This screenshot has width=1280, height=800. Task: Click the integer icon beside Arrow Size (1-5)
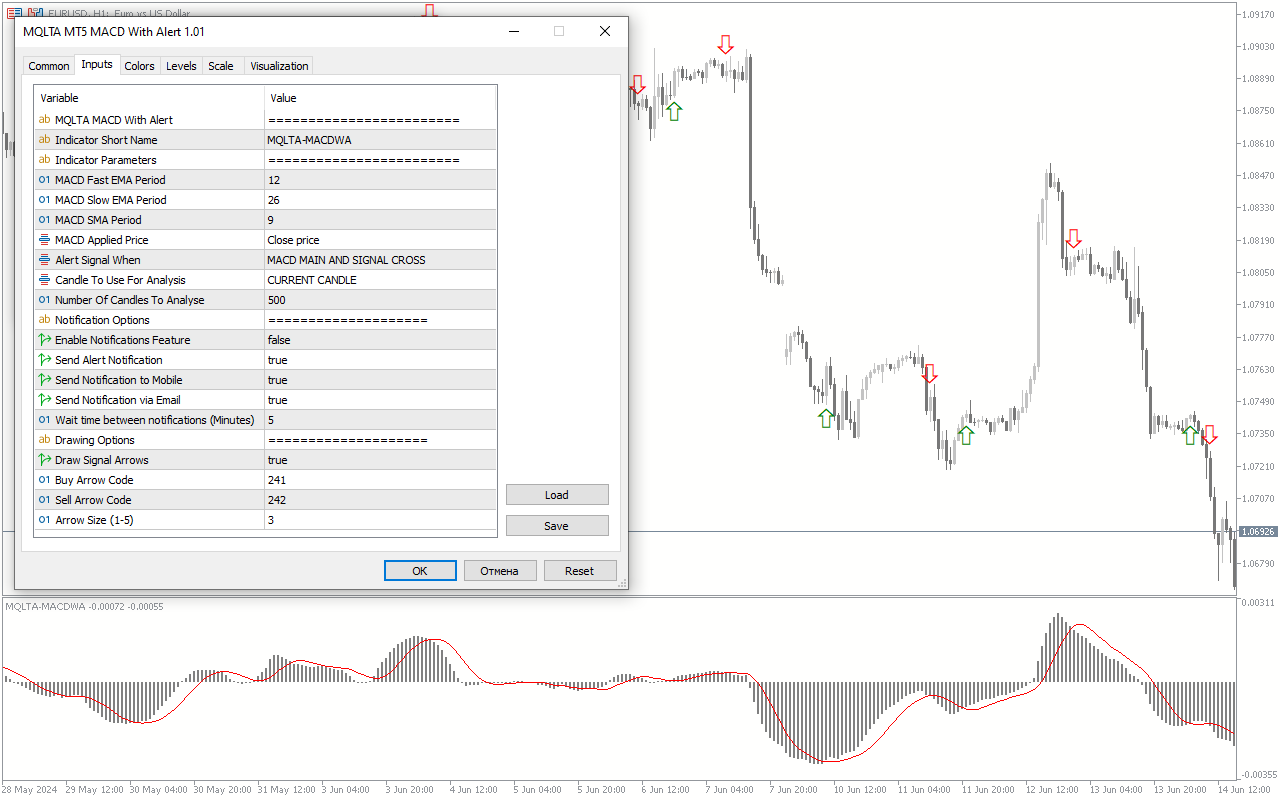[x=44, y=520]
